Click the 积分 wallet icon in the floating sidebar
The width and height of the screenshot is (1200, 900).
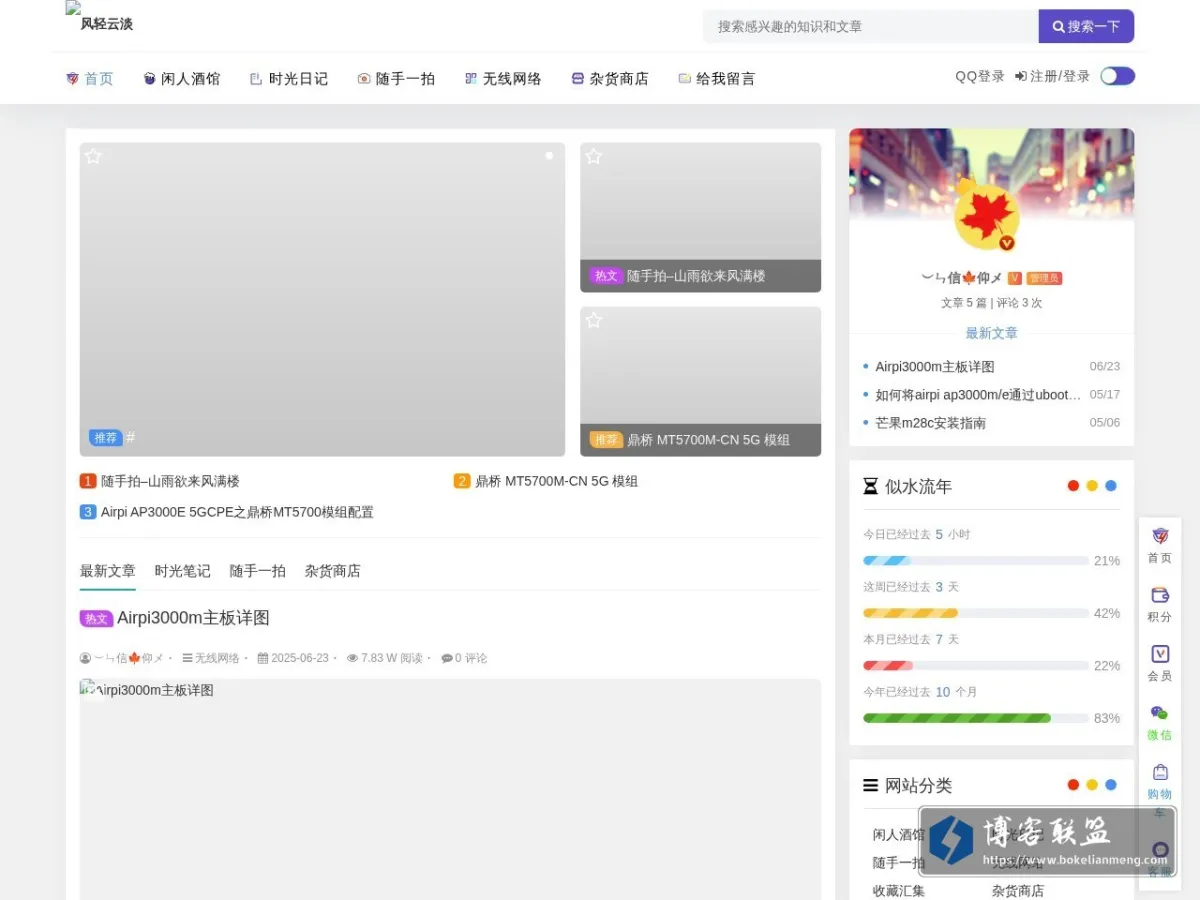[x=1160, y=595]
